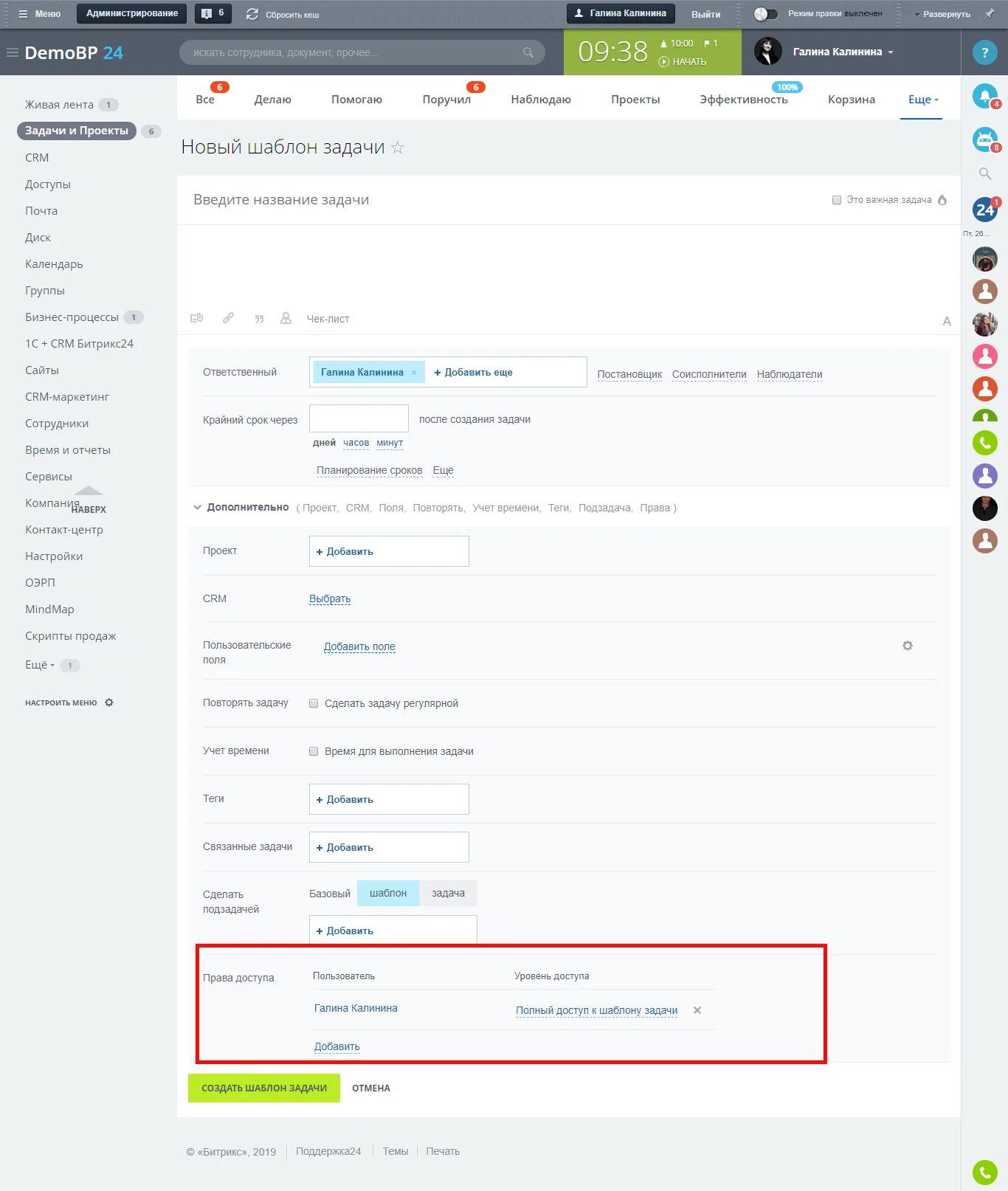This screenshot has width=1008, height=1191.
Task: Open the chat bot icon with 8 badge
Action: [984, 139]
